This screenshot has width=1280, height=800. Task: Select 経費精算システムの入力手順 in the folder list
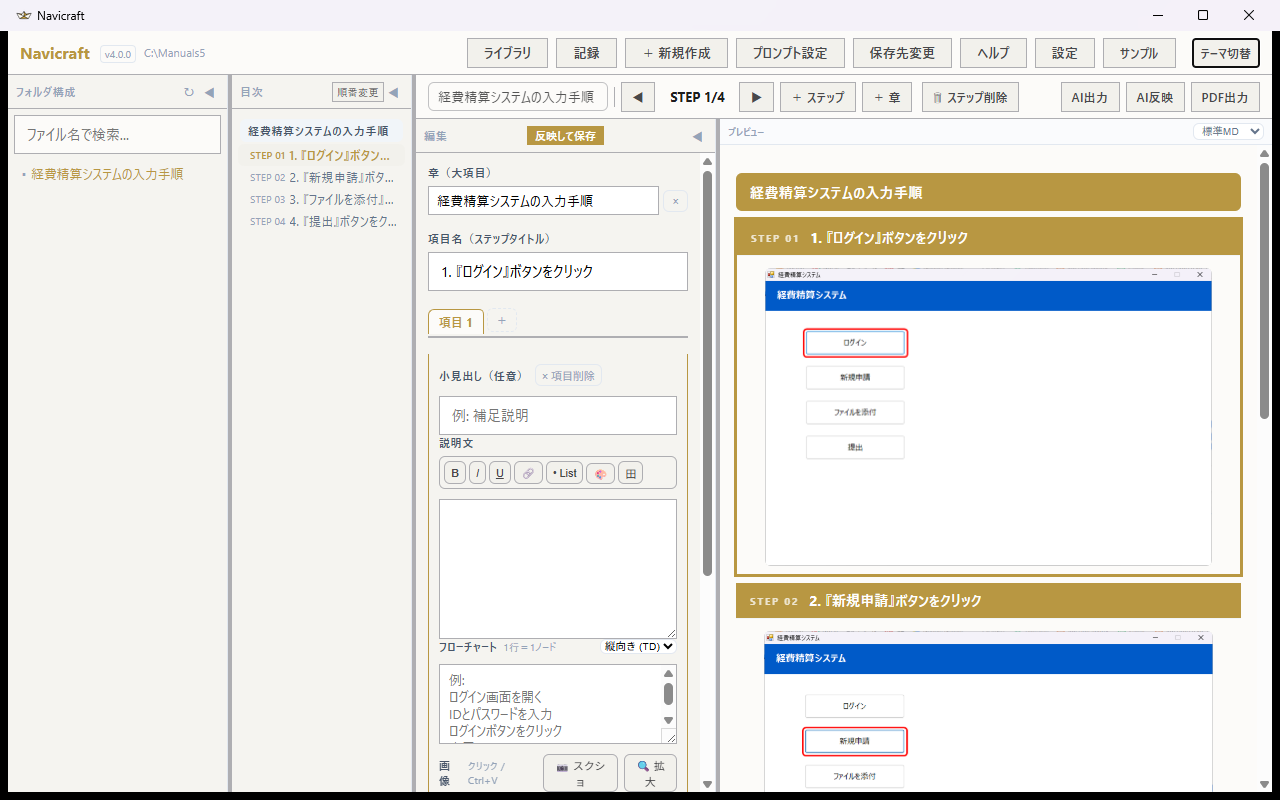tap(107, 174)
